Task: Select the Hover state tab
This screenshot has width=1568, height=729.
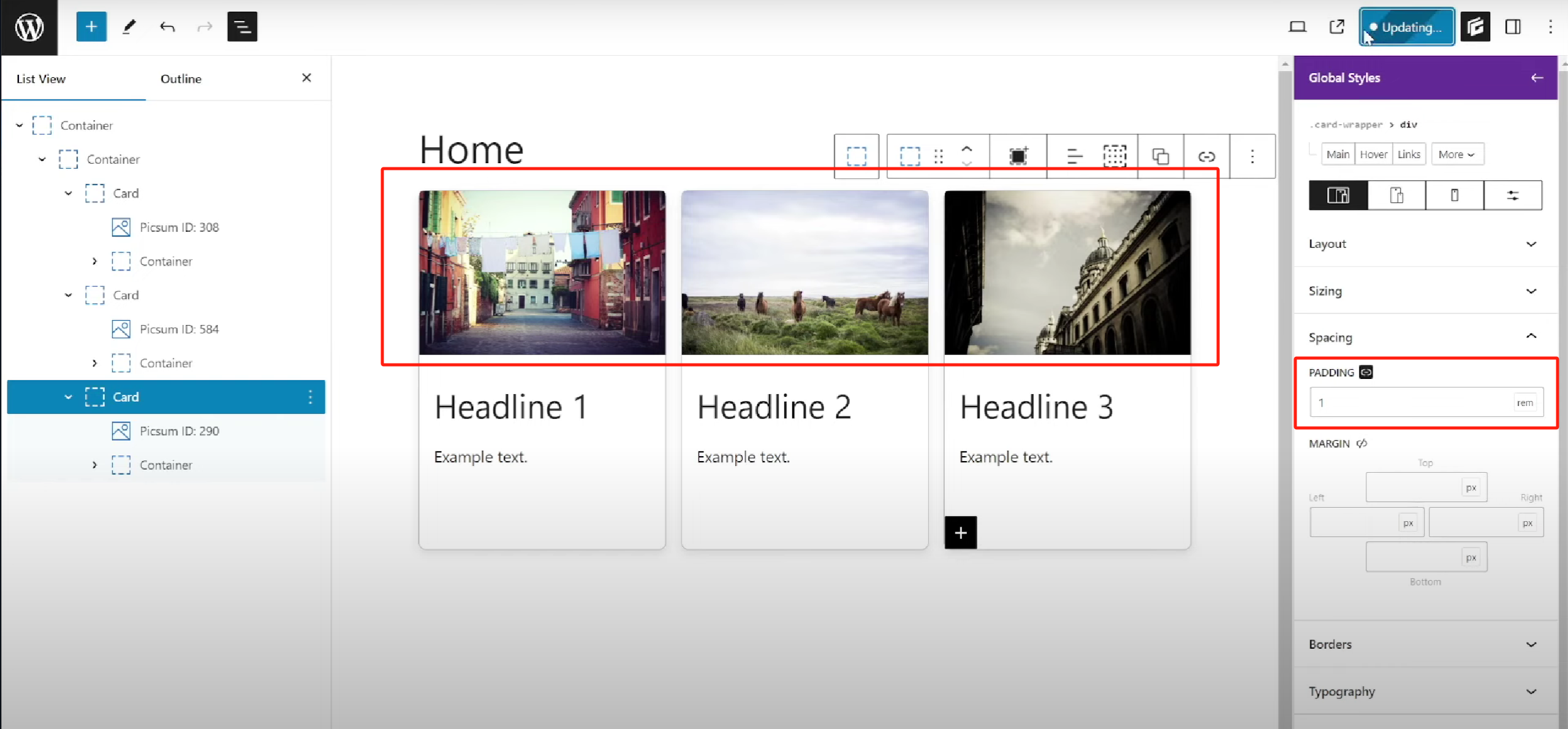Action: [x=1373, y=155]
